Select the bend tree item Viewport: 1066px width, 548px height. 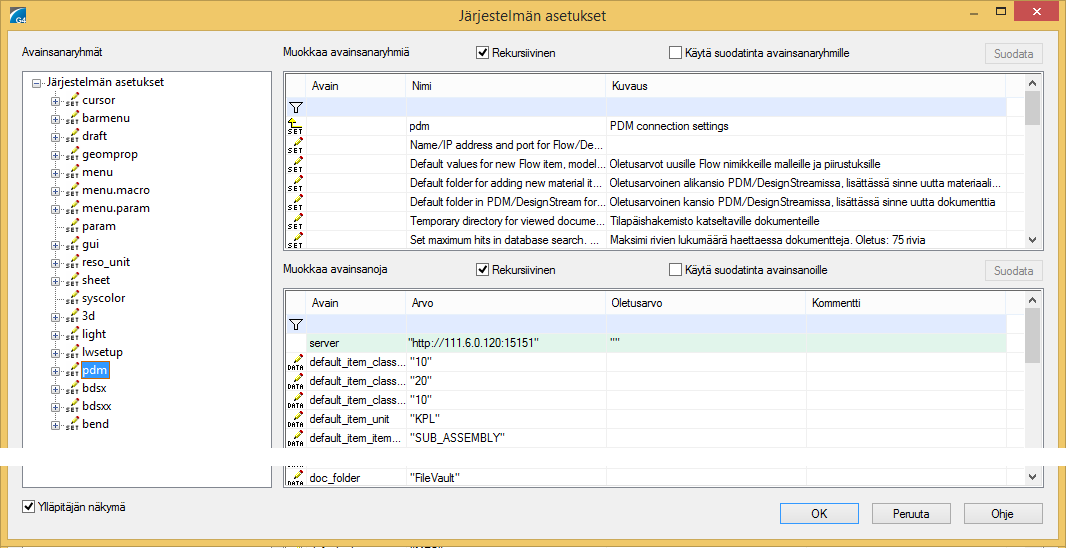tap(96, 425)
